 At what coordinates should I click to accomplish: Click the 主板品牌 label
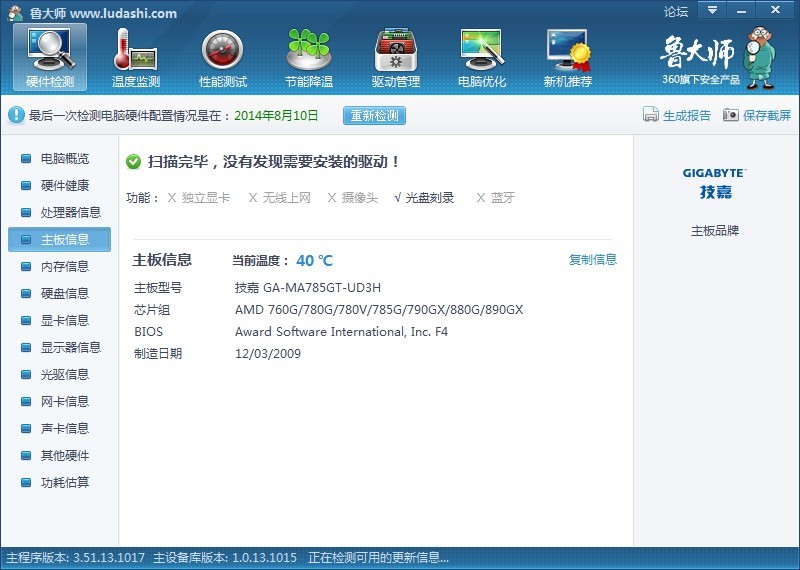point(715,231)
